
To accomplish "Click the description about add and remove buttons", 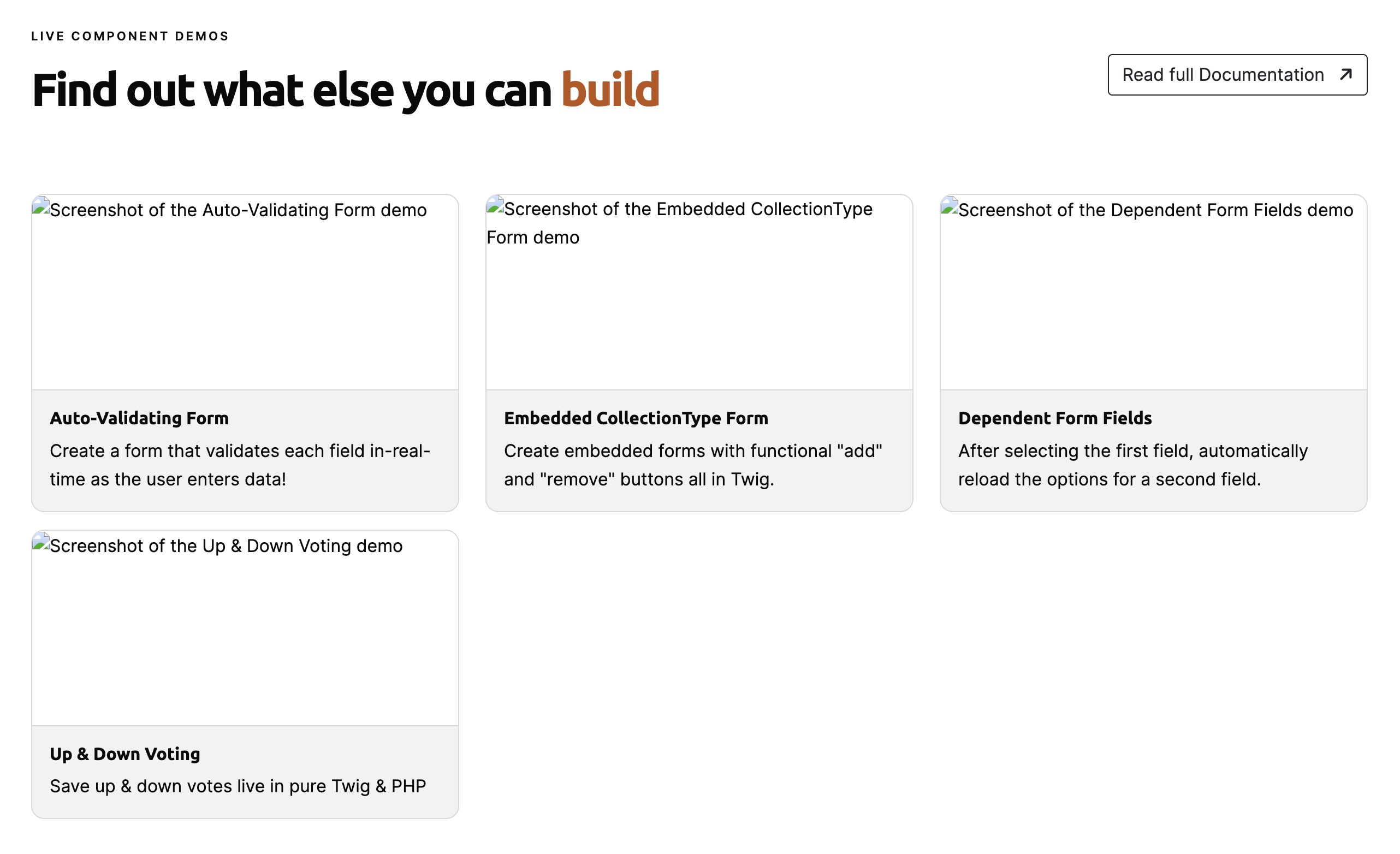I will (693, 465).
